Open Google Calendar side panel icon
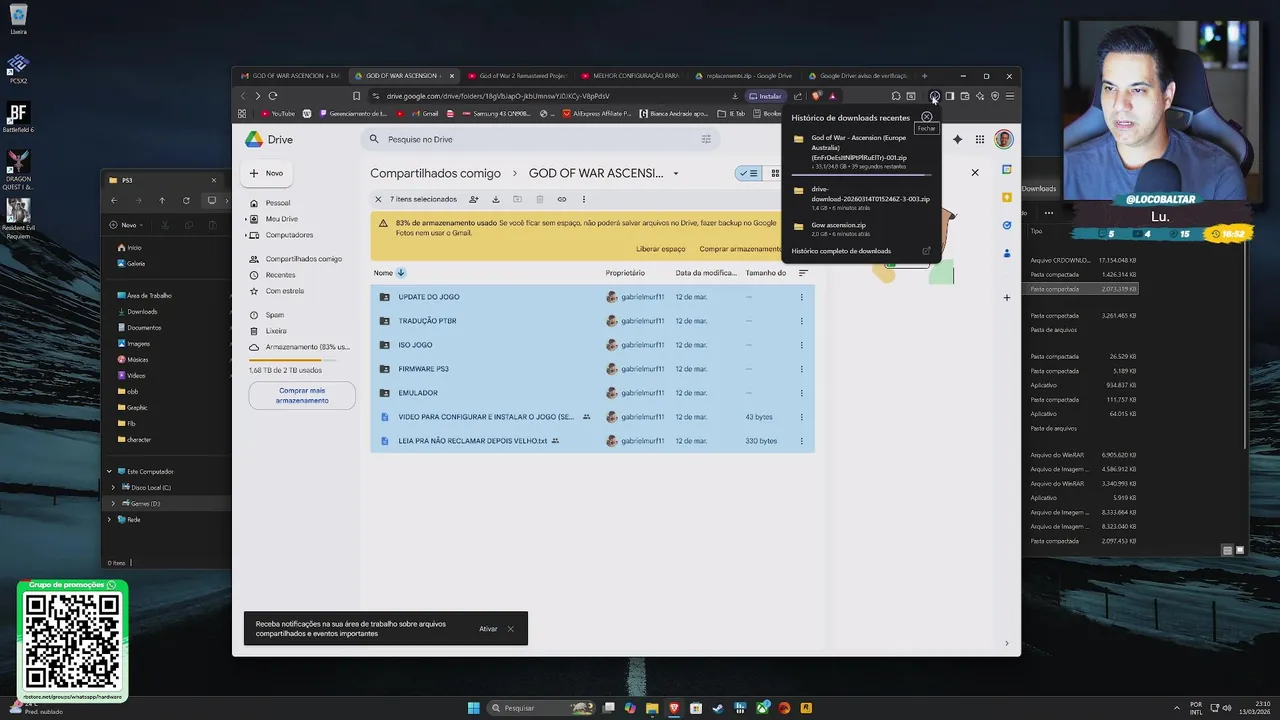1280x720 pixels. click(x=1007, y=170)
